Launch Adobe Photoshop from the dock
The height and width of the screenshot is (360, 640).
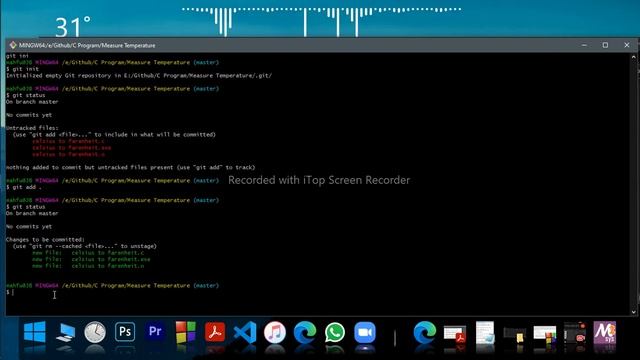[x=125, y=332]
